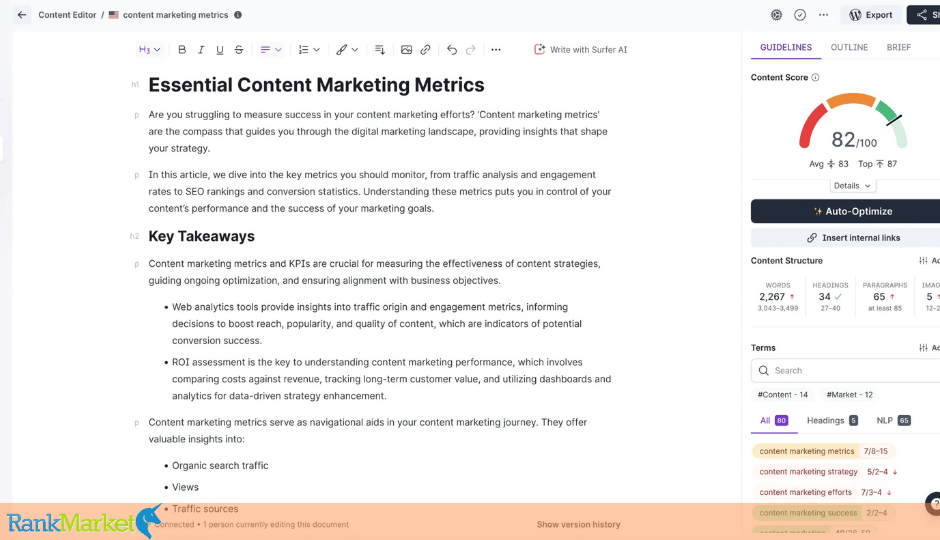The image size is (940, 540).
Task: Switch to the Brief tab
Action: pyautogui.click(x=899, y=47)
